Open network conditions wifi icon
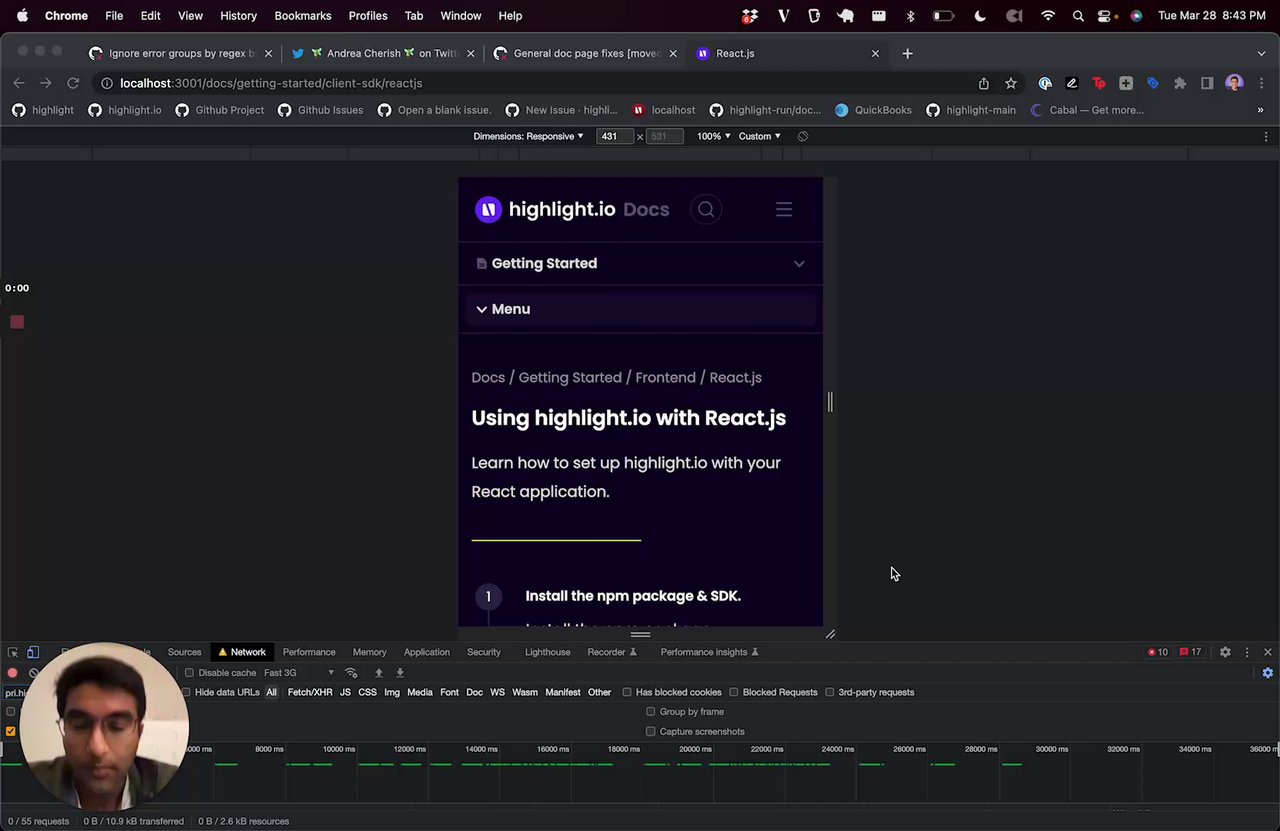 [351, 673]
